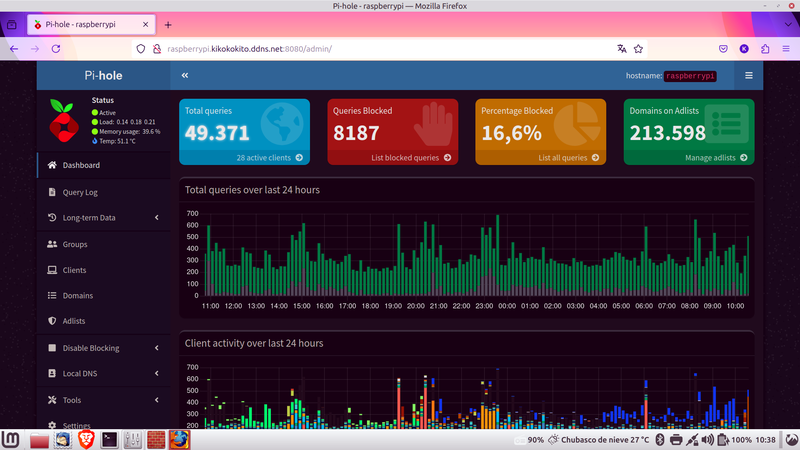The width and height of the screenshot is (800, 450).
Task: Open the hamburger menu beside the hostname
Action: [x=748, y=76]
